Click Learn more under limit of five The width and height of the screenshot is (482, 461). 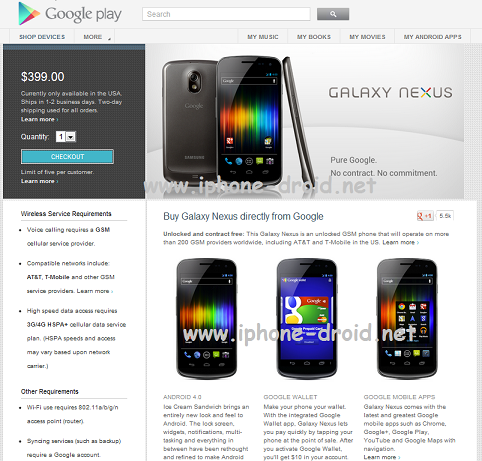pos(39,181)
